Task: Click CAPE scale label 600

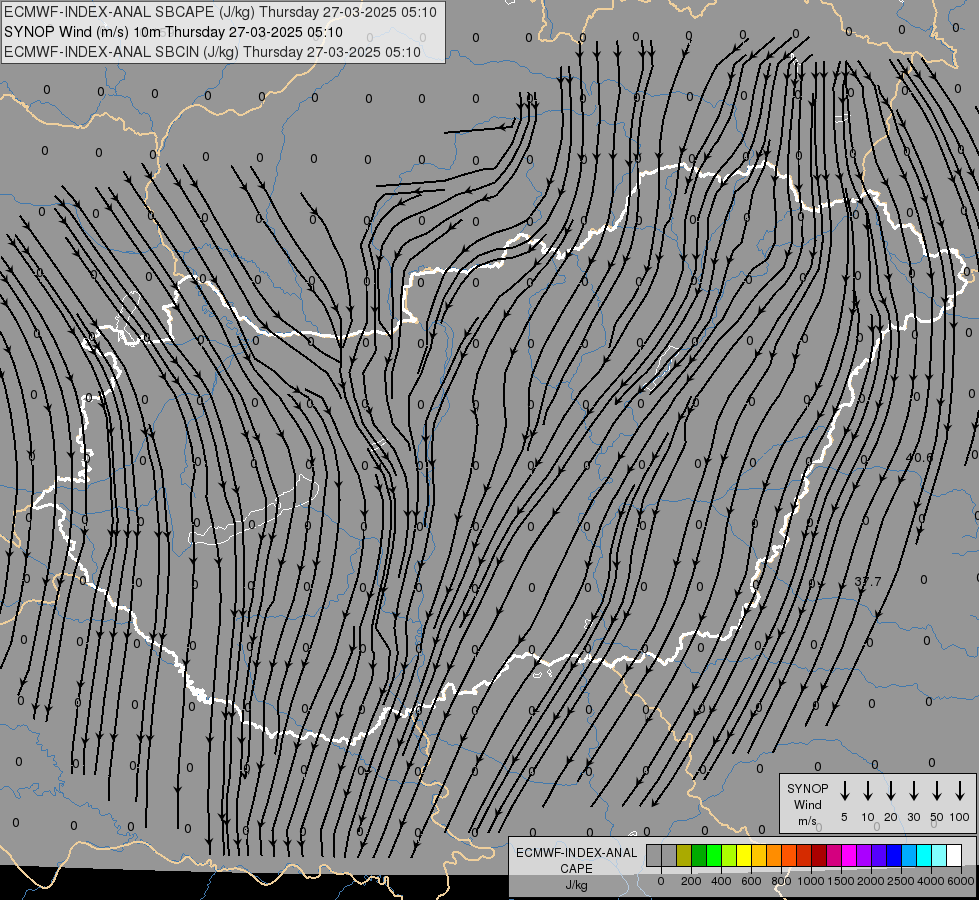Action: pyautogui.click(x=751, y=881)
